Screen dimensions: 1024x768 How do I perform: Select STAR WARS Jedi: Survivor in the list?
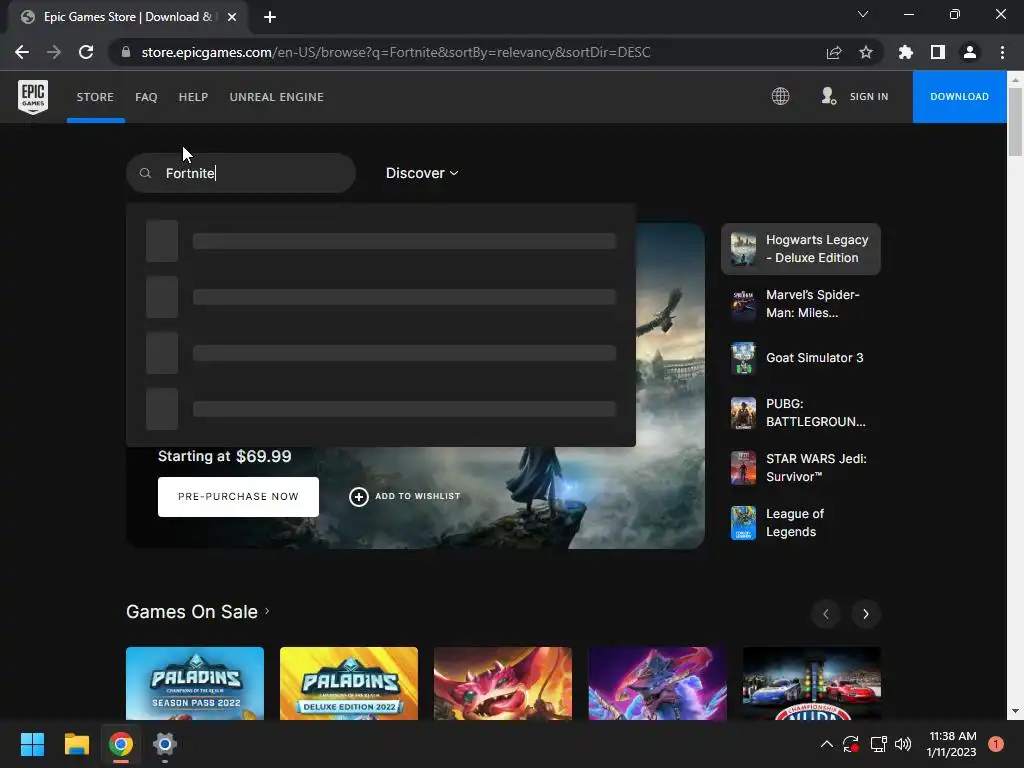pyautogui.click(x=801, y=468)
